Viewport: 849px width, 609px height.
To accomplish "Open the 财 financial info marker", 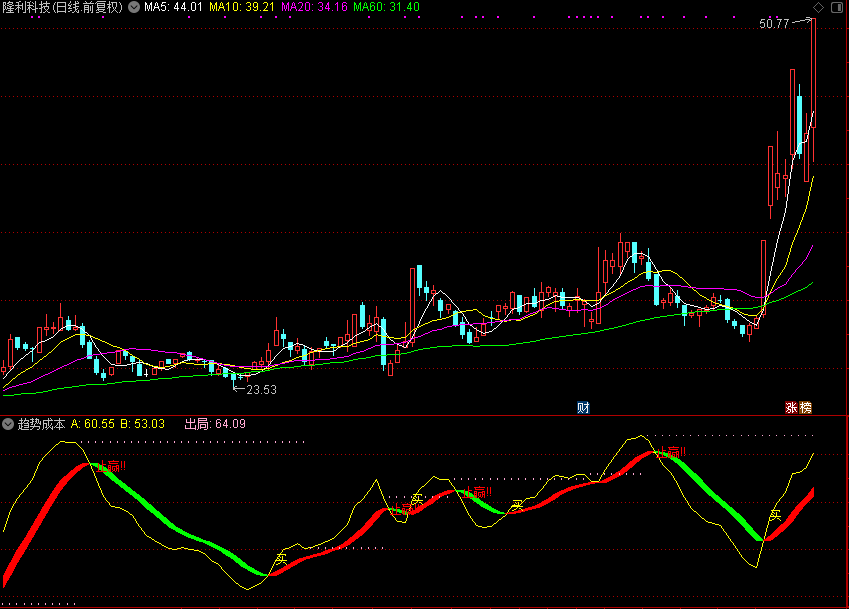I will pos(583,408).
